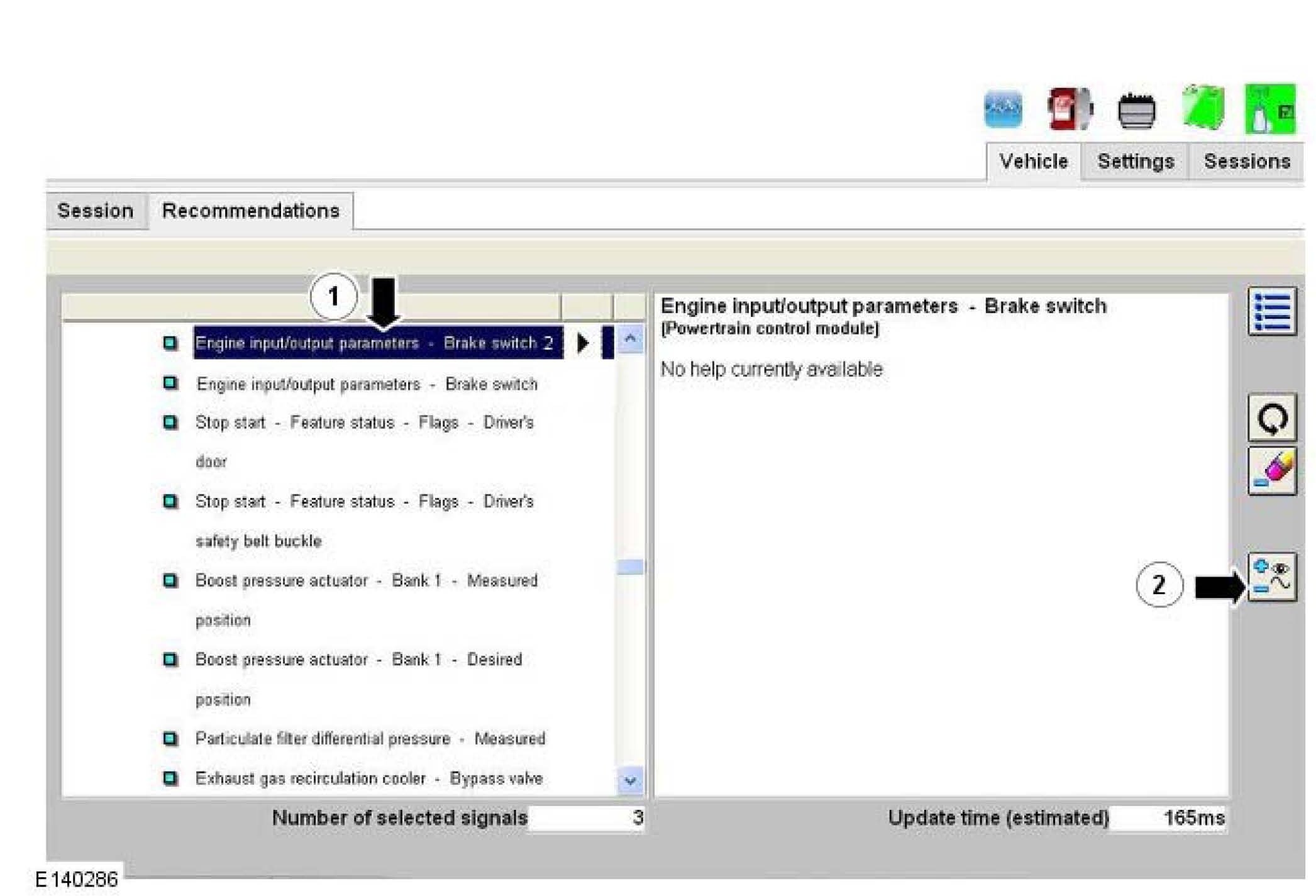This screenshot has height=896, width=1316.
Task: Click the green folder icon
Action: pyautogui.click(x=1204, y=108)
